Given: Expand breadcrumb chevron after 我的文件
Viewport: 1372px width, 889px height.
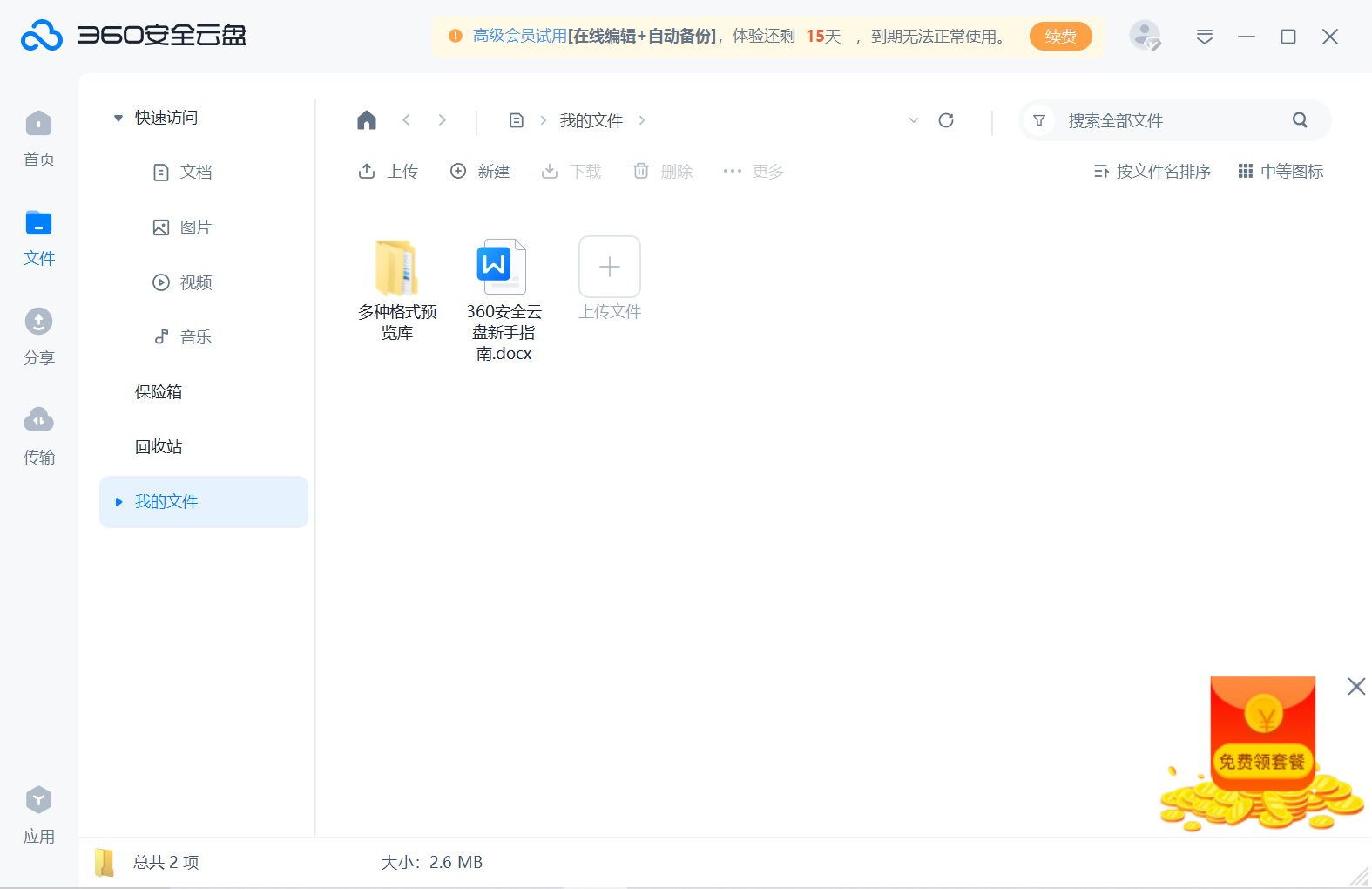Looking at the screenshot, I should pyautogui.click(x=642, y=120).
